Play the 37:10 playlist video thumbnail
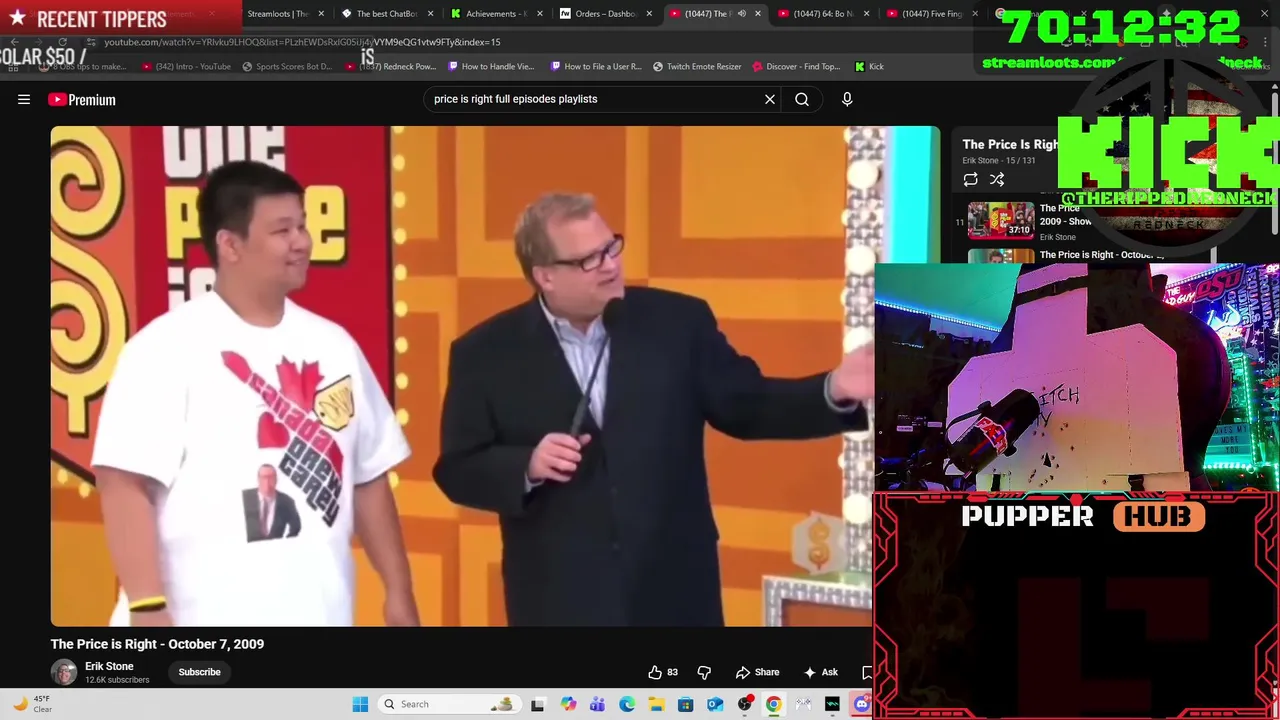Screen dimensions: 1280x720 (1001, 220)
